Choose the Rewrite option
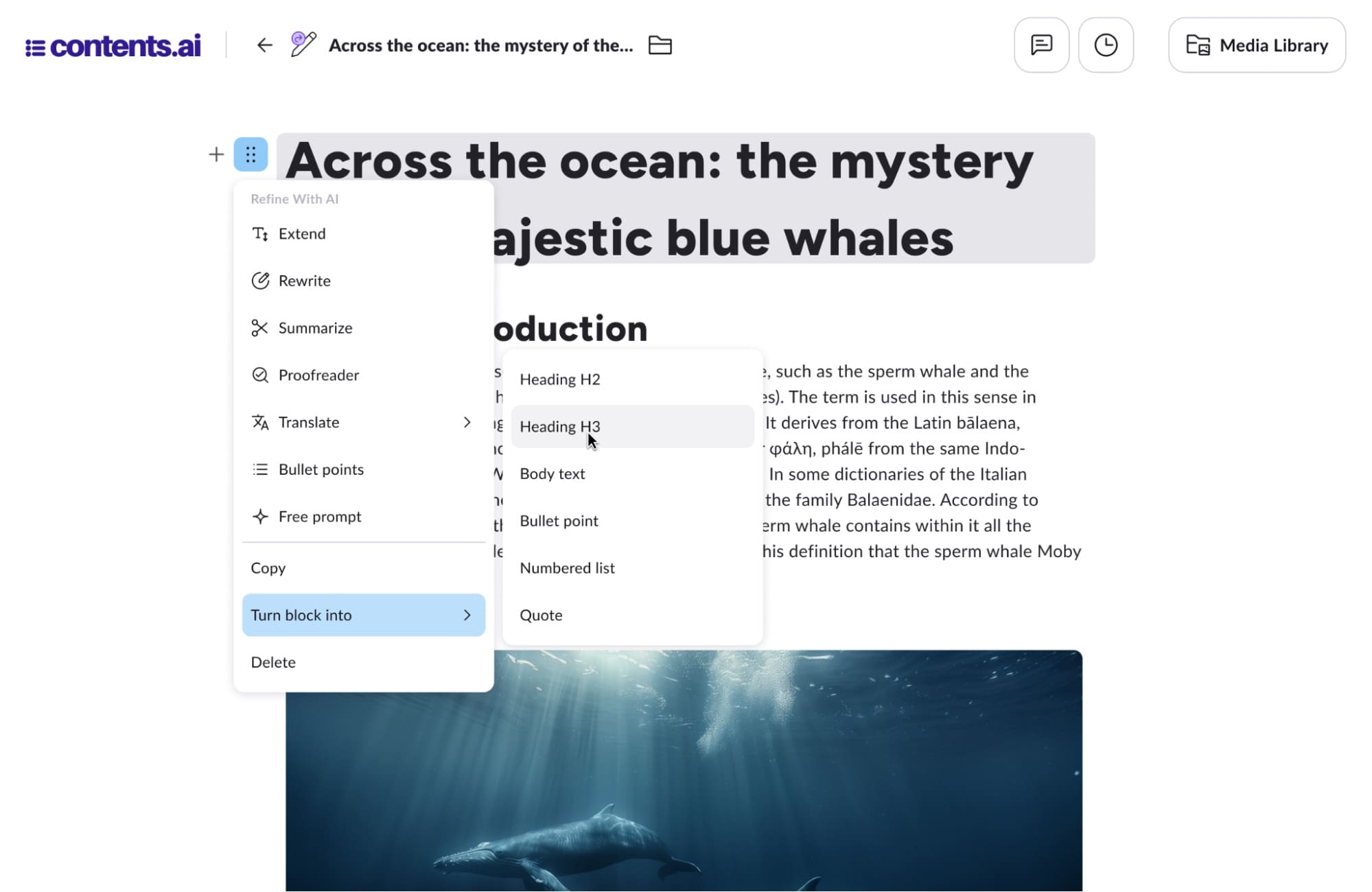This screenshot has width=1372, height=892. point(304,281)
